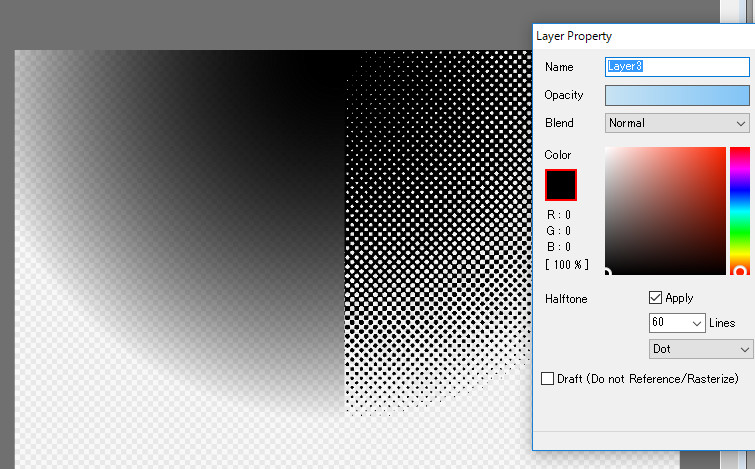This screenshot has height=469, width=755.
Task: Pick a shade in the saturation color square
Action: [665, 211]
